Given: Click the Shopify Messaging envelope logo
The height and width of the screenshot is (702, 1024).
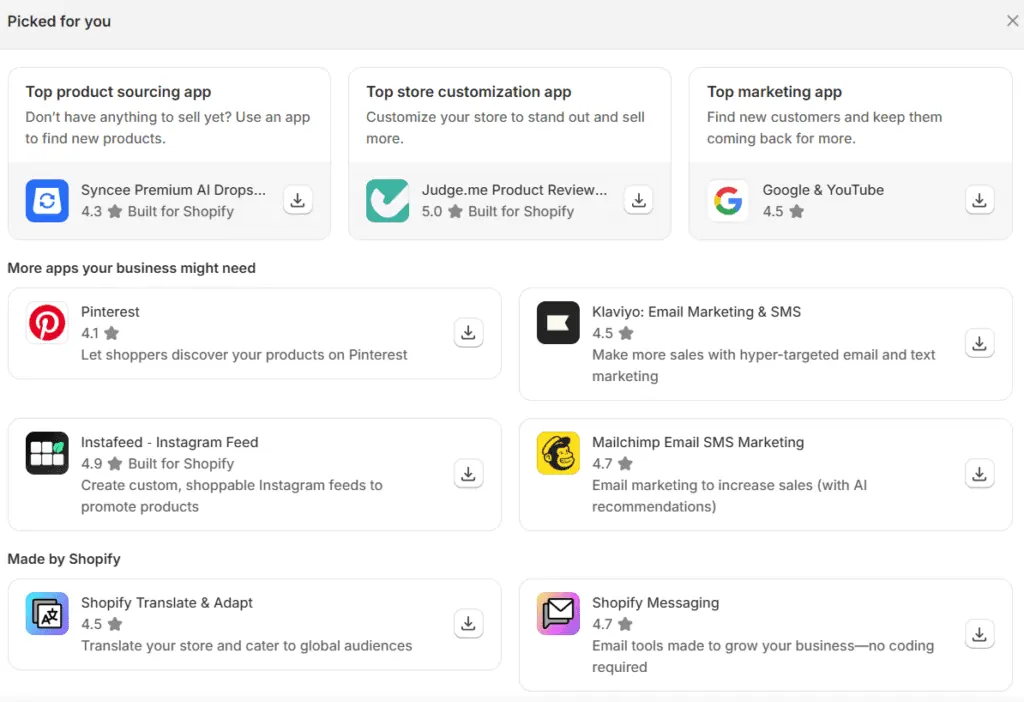Looking at the screenshot, I should tap(558, 614).
